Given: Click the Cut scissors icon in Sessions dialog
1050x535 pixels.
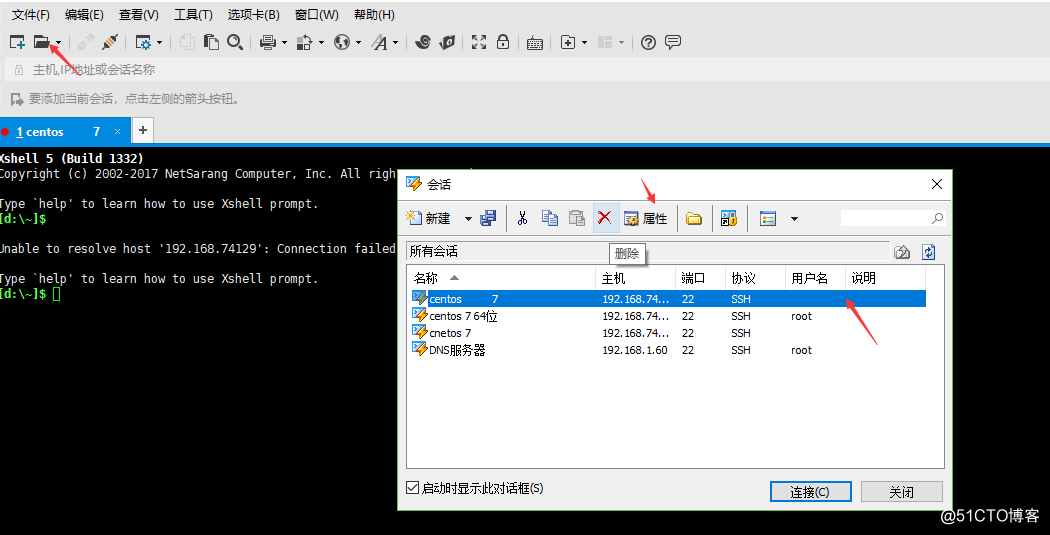Looking at the screenshot, I should (x=523, y=218).
